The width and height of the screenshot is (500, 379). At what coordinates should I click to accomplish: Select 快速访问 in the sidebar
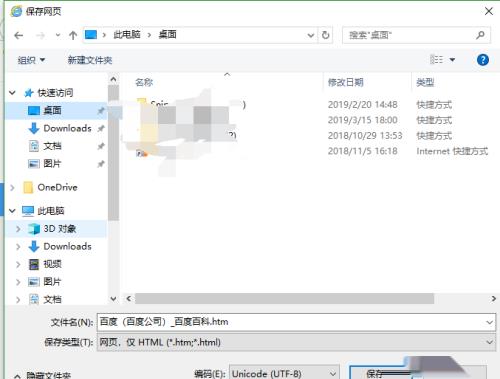pyautogui.click(x=55, y=93)
